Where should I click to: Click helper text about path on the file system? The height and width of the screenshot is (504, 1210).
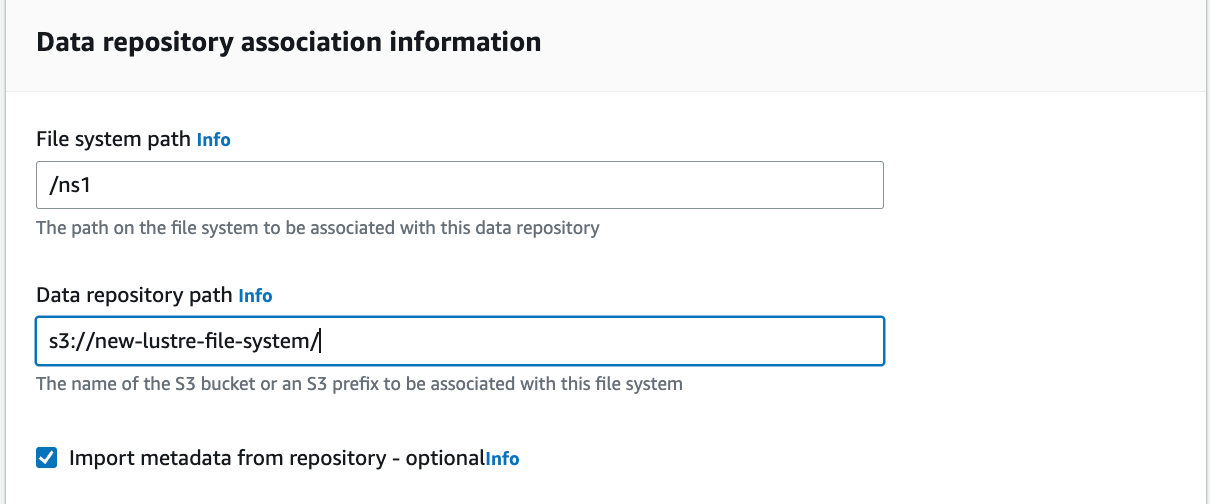click(317, 228)
